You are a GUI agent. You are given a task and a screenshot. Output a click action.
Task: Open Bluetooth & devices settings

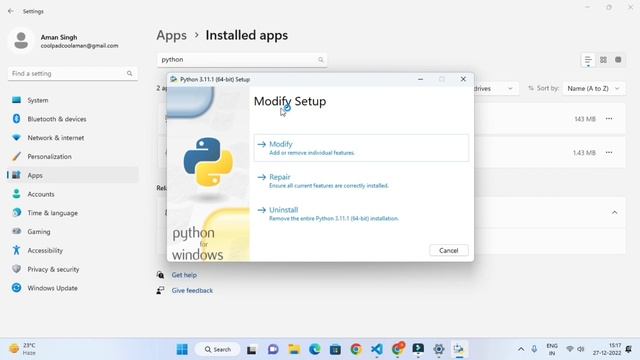(73, 119)
